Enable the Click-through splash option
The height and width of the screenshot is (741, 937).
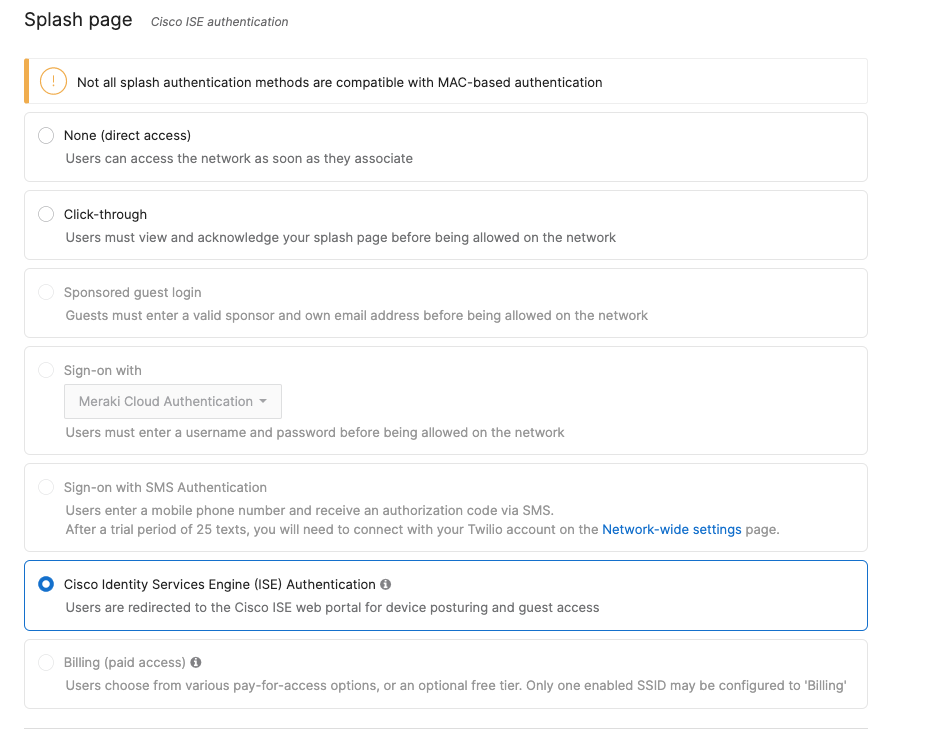45,214
